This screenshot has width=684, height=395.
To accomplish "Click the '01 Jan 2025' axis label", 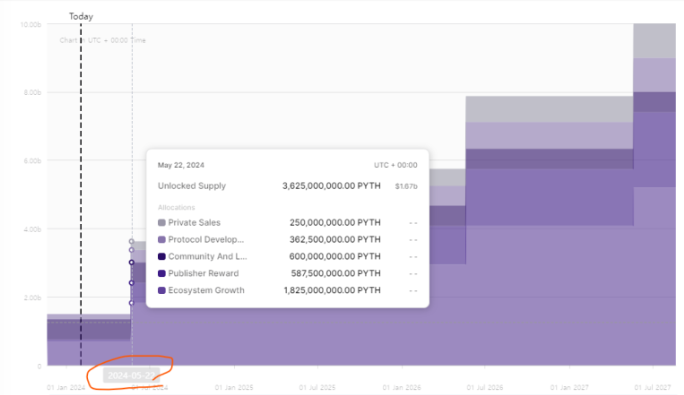I will [234, 388].
